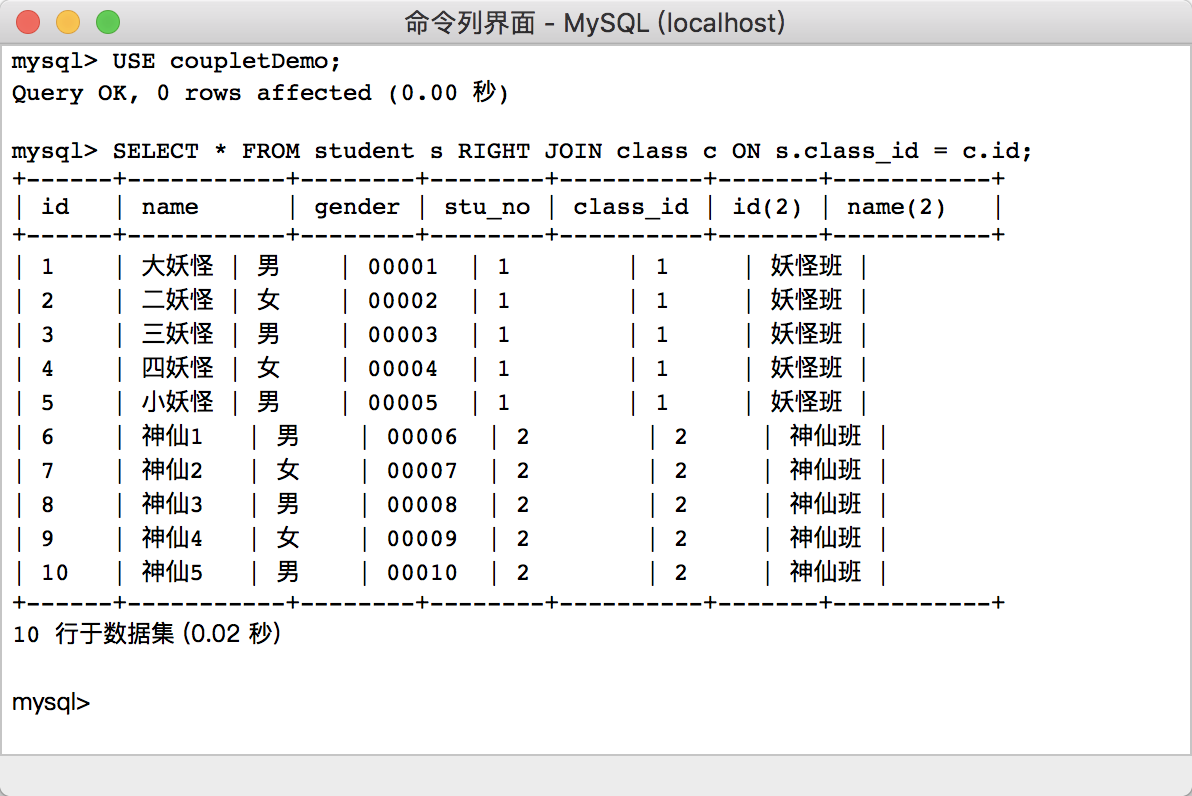The height and width of the screenshot is (796, 1192).
Task: Select stu_no value 00010
Action: pos(422,572)
